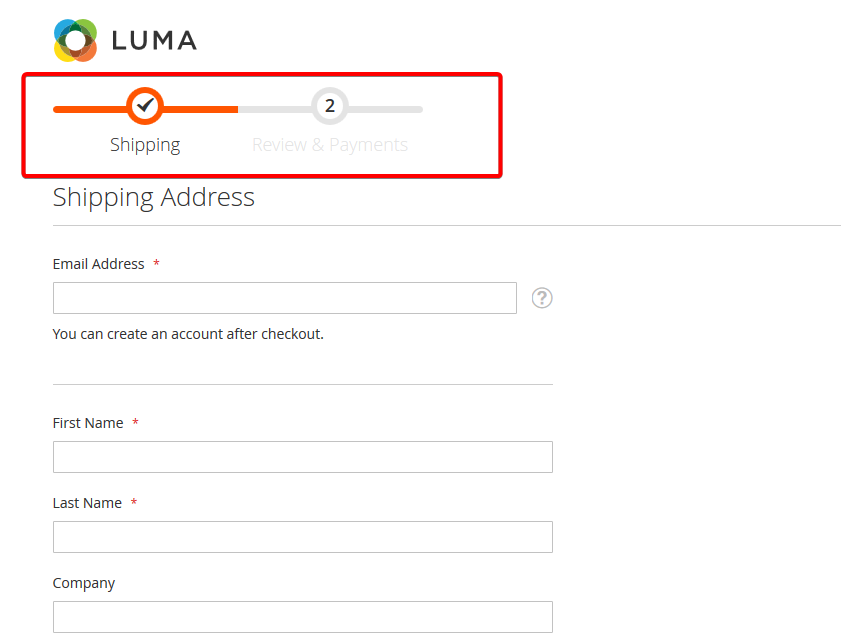Image resolution: width=841 pixels, height=642 pixels.
Task: Click inside the Email Address field
Action: click(x=284, y=298)
